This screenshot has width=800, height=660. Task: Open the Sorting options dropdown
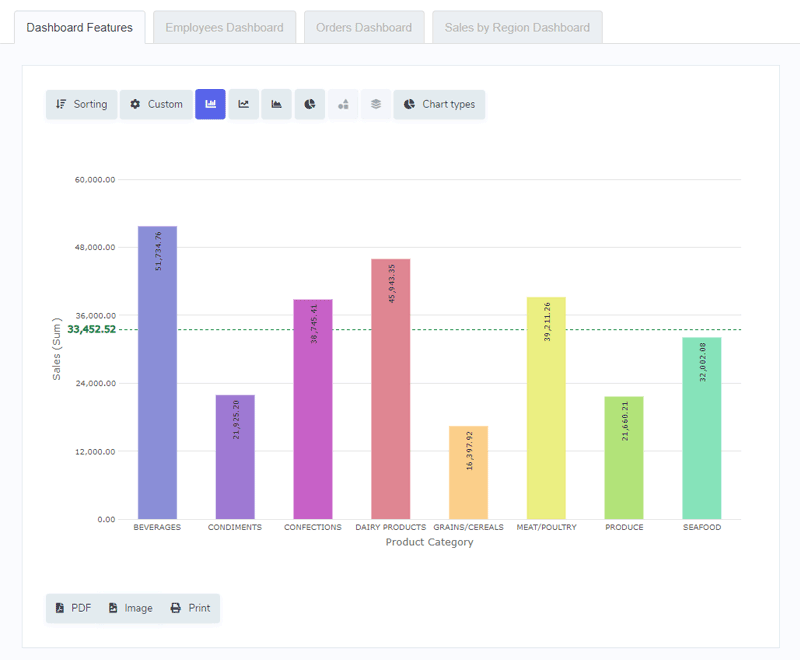tap(81, 104)
